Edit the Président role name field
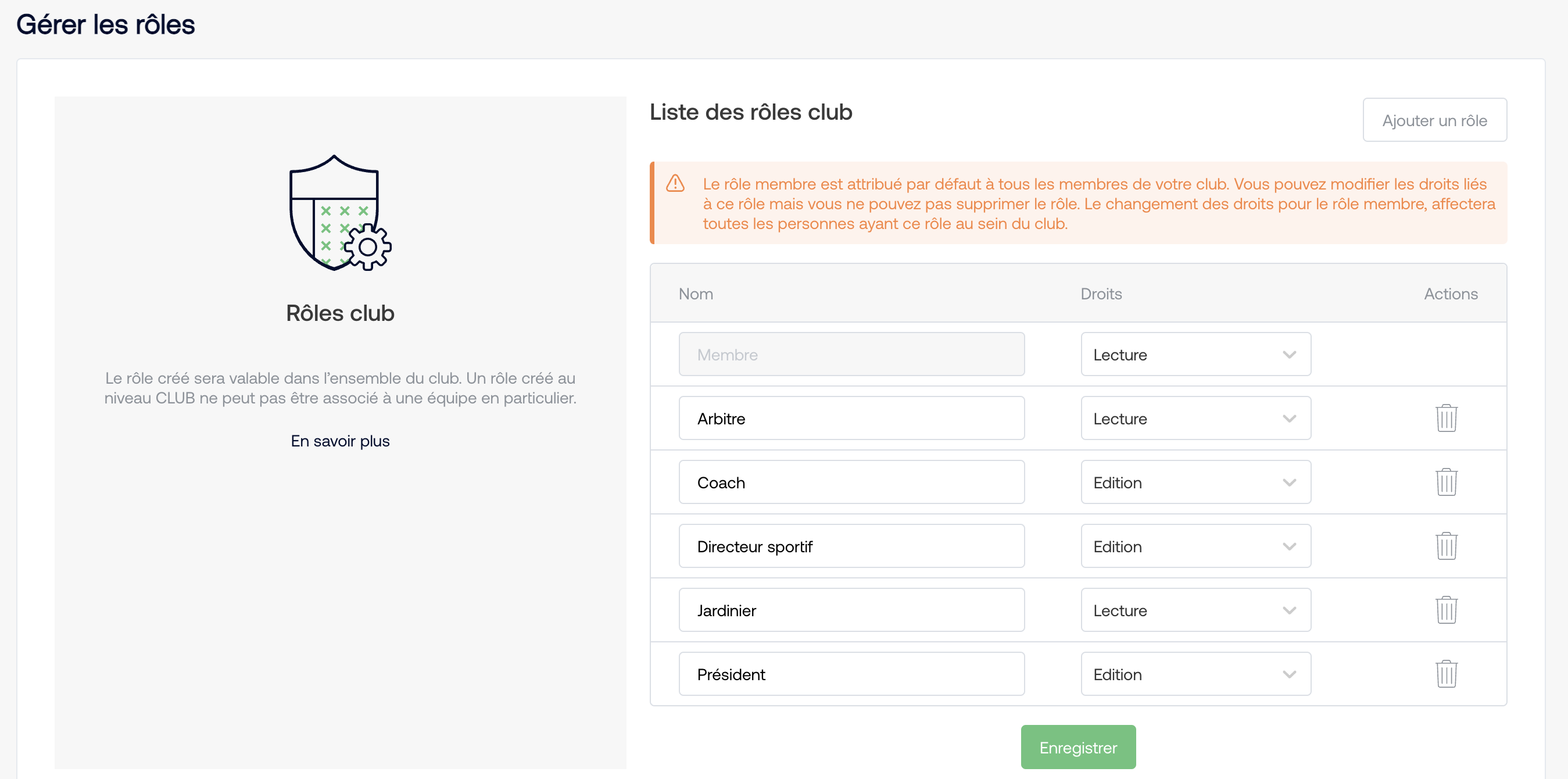Screen dimensions: 1568x779 tap(851, 674)
